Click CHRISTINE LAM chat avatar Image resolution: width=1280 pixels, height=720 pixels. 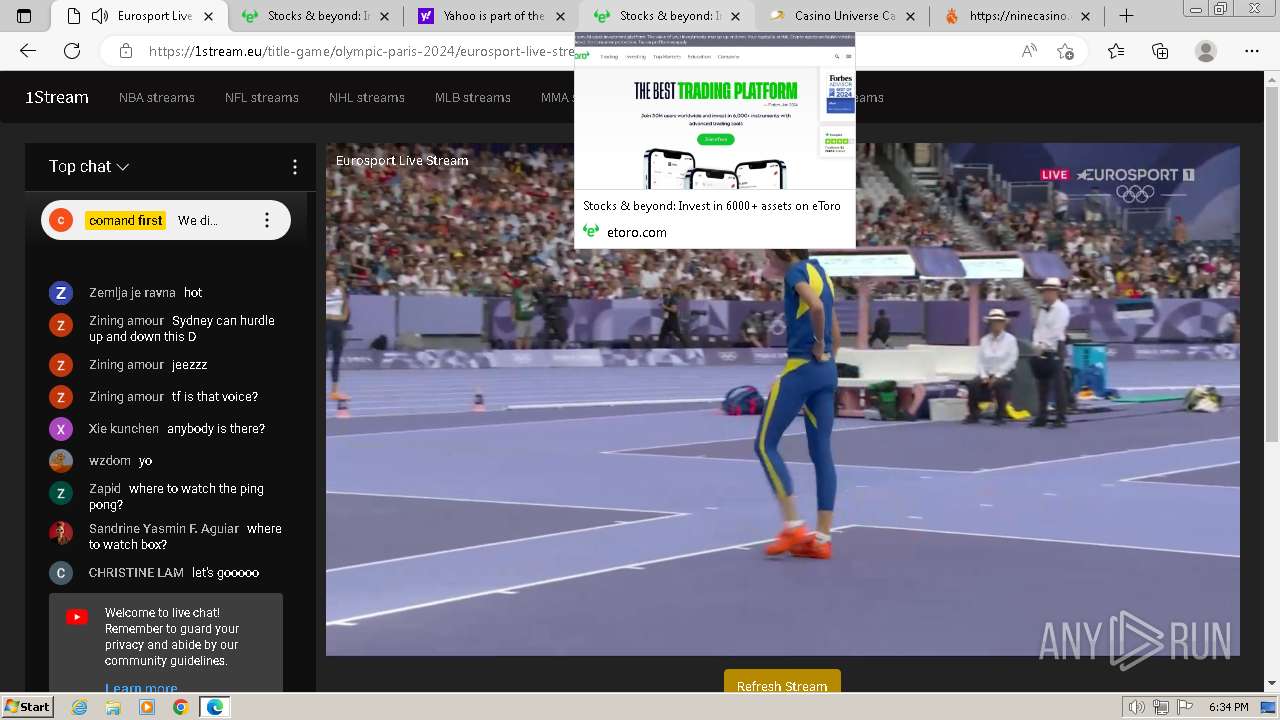61,573
